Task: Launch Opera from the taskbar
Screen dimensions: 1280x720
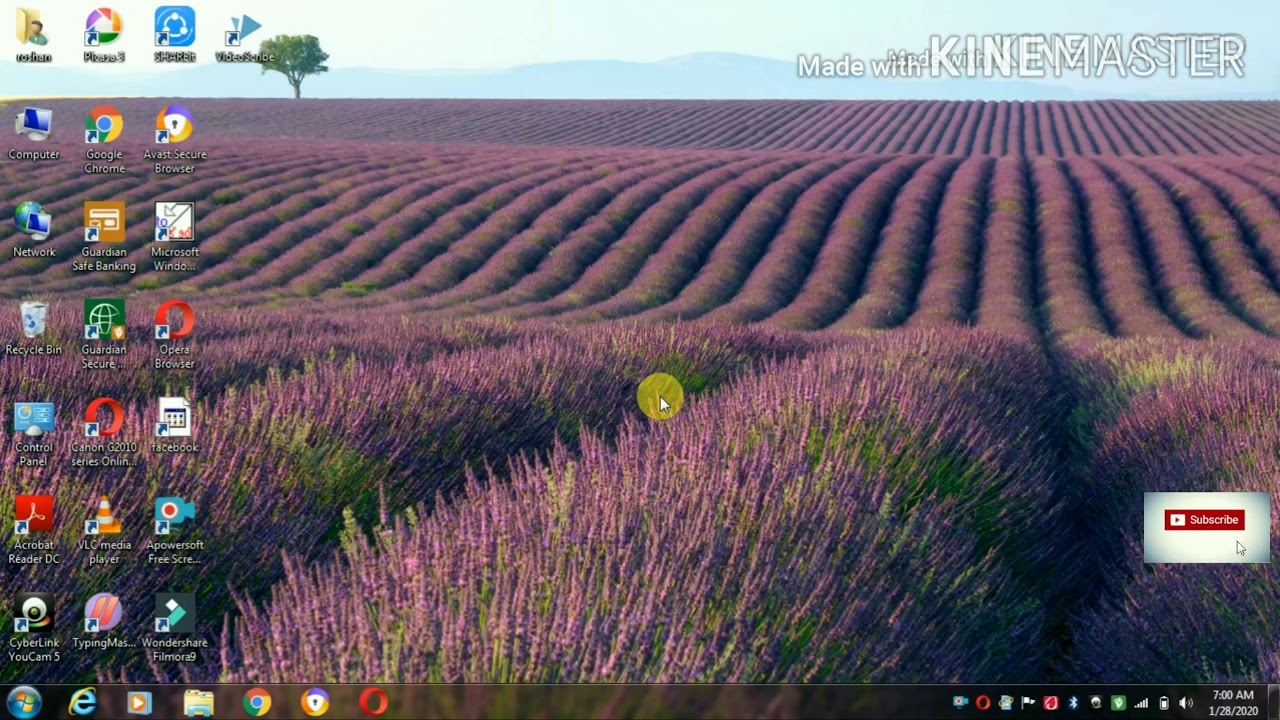Action: pos(373,703)
